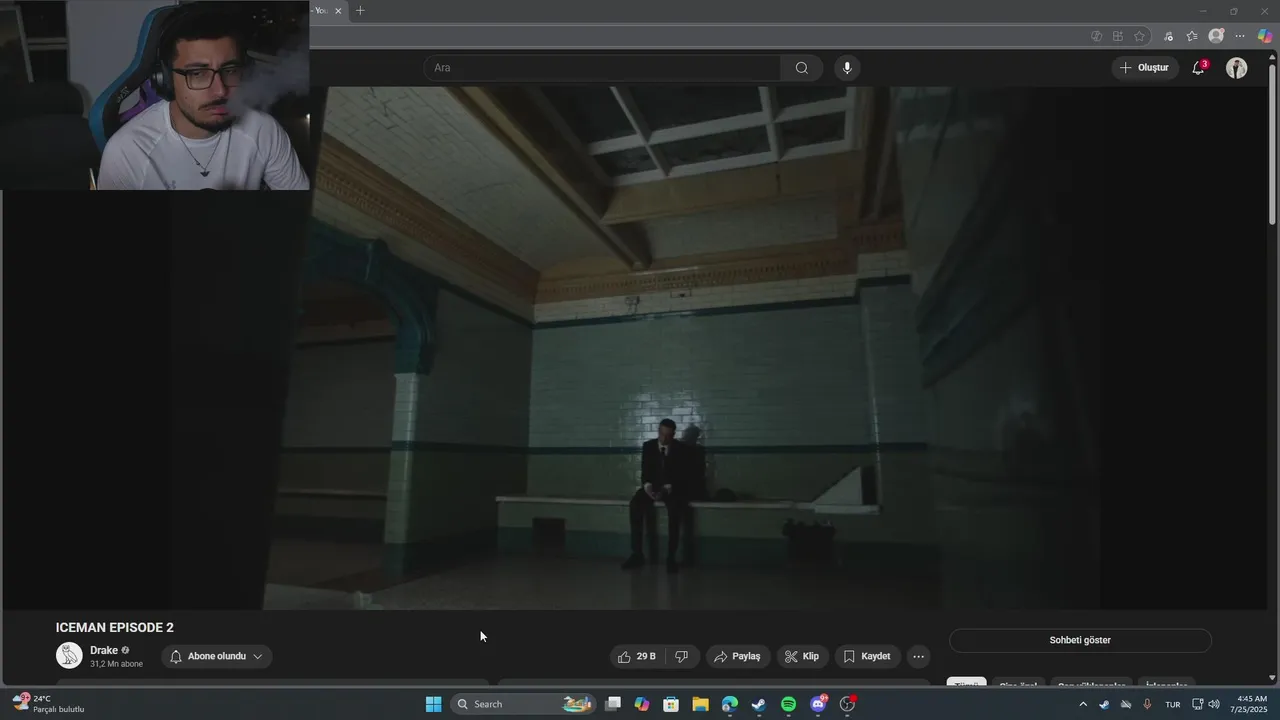The height and width of the screenshot is (720, 1280).
Task: Close the current browser tab
Action: pyautogui.click(x=338, y=11)
